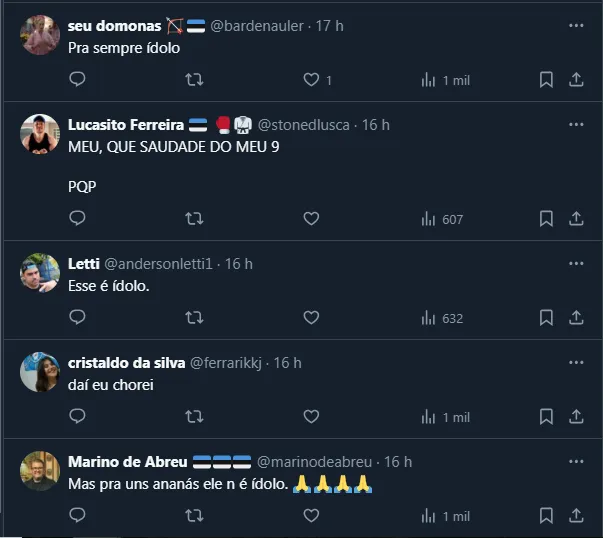Retweet the 'daí eu chorei' post

pyautogui.click(x=195, y=417)
